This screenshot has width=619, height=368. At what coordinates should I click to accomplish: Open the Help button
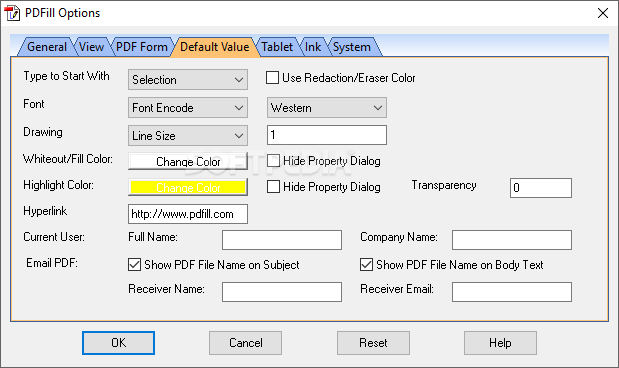[x=500, y=343]
